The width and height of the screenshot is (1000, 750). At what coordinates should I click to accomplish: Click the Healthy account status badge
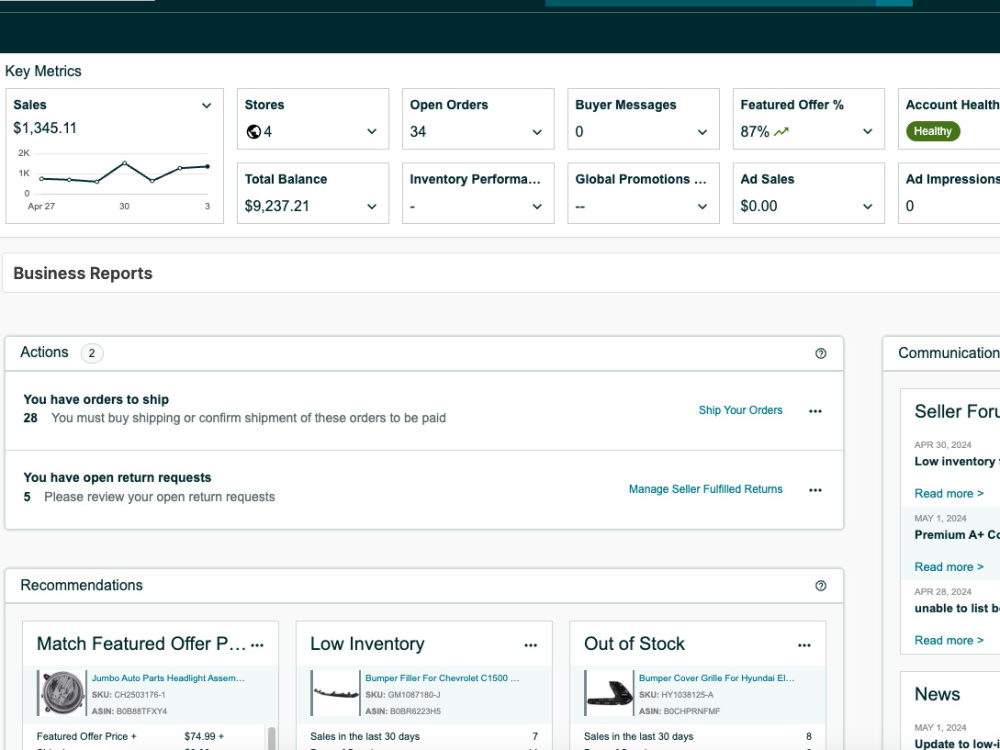tap(932, 131)
